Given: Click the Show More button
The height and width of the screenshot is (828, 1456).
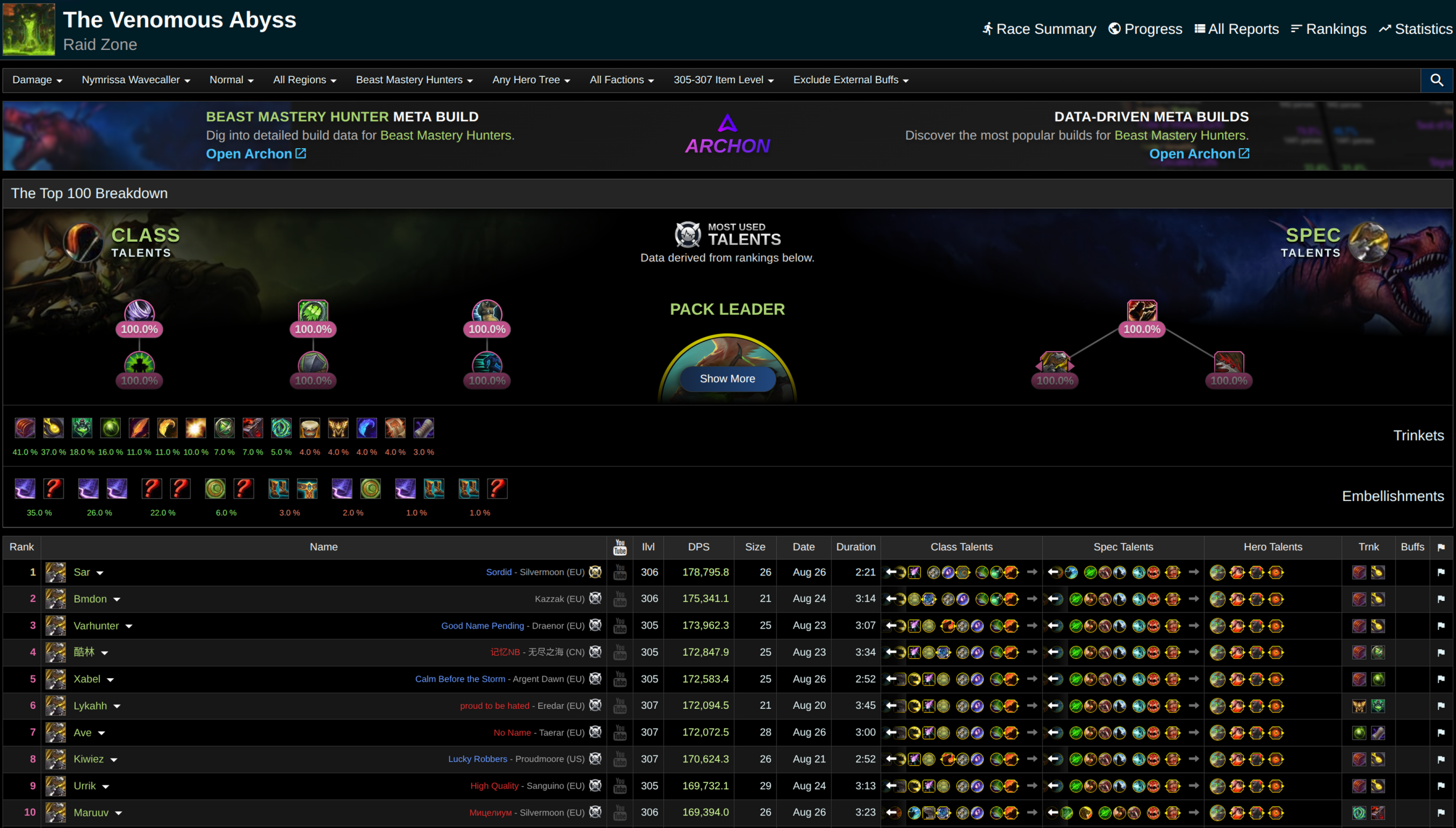Looking at the screenshot, I should coord(727,379).
